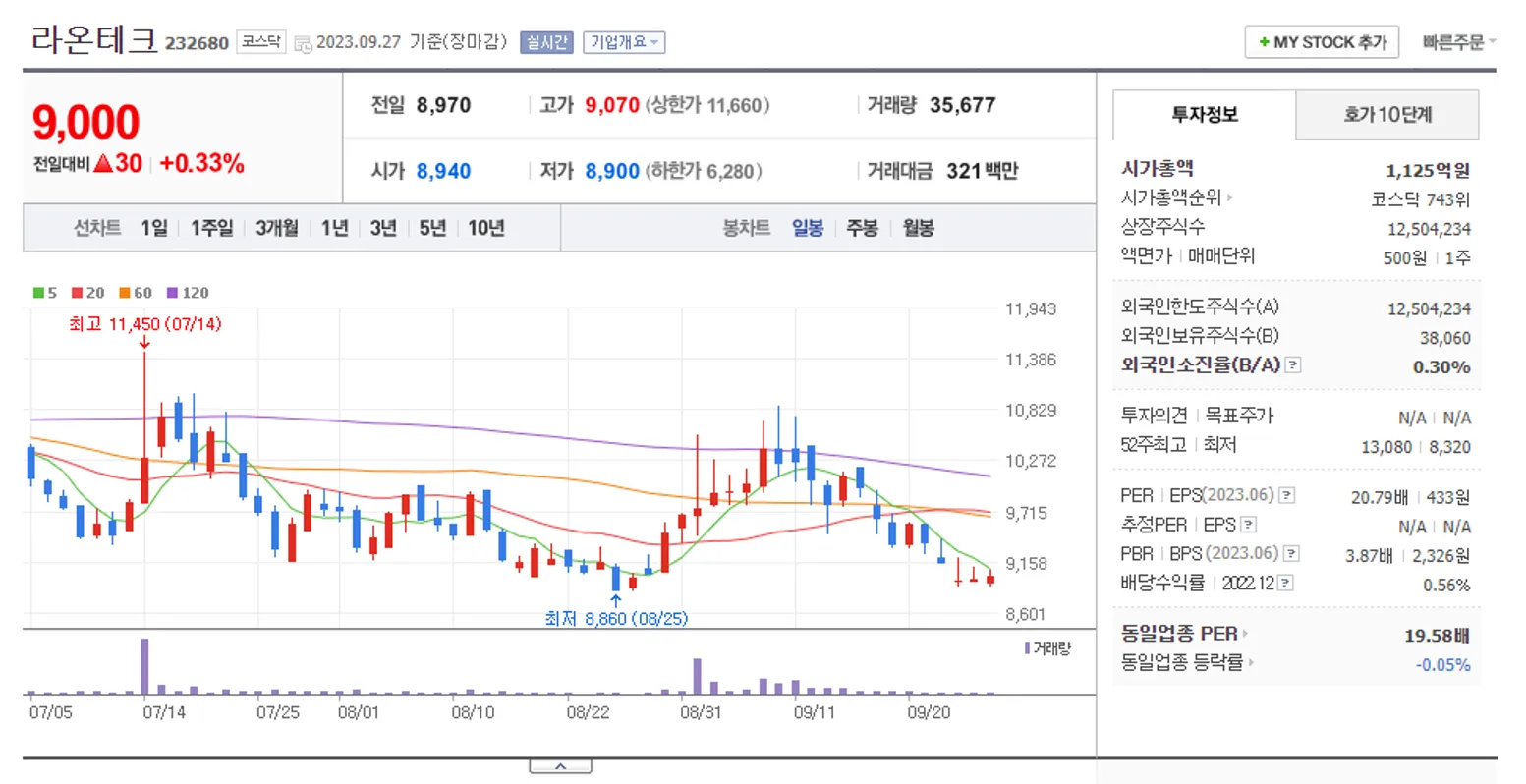This screenshot has height=784, width=1526.
Task: Click the orange 60-day moving average swatch
Action: (x=125, y=293)
